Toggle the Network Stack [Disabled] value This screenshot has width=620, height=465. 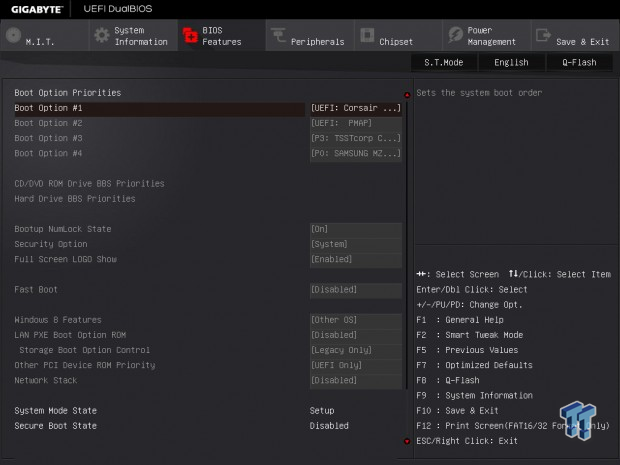356,380
